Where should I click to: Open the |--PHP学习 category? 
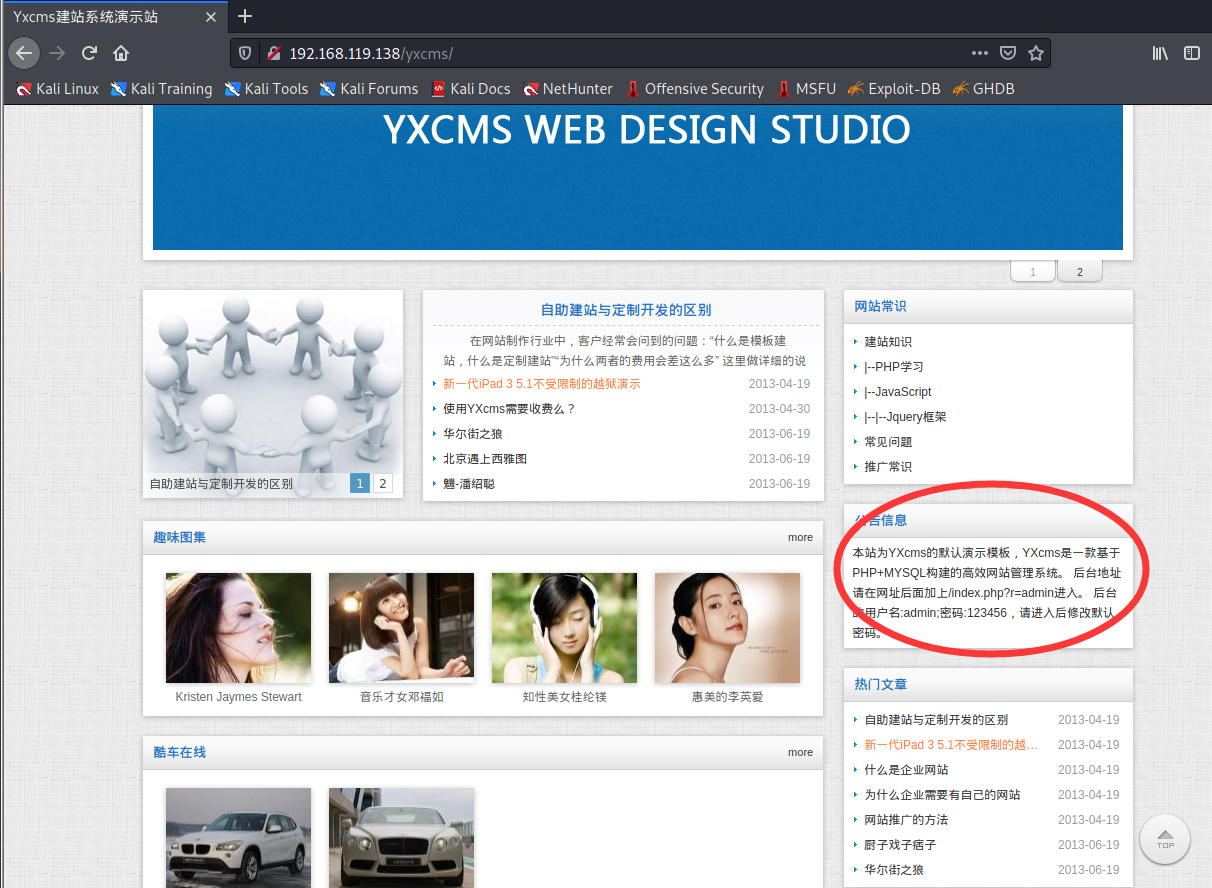894,367
